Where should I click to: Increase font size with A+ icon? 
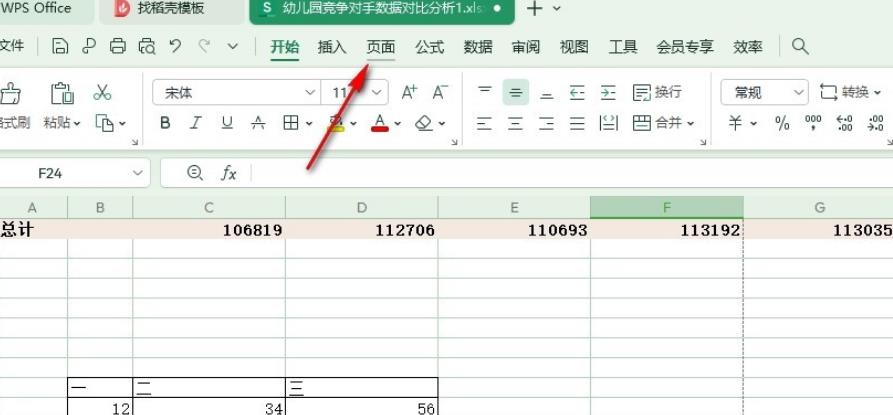(409, 92)
